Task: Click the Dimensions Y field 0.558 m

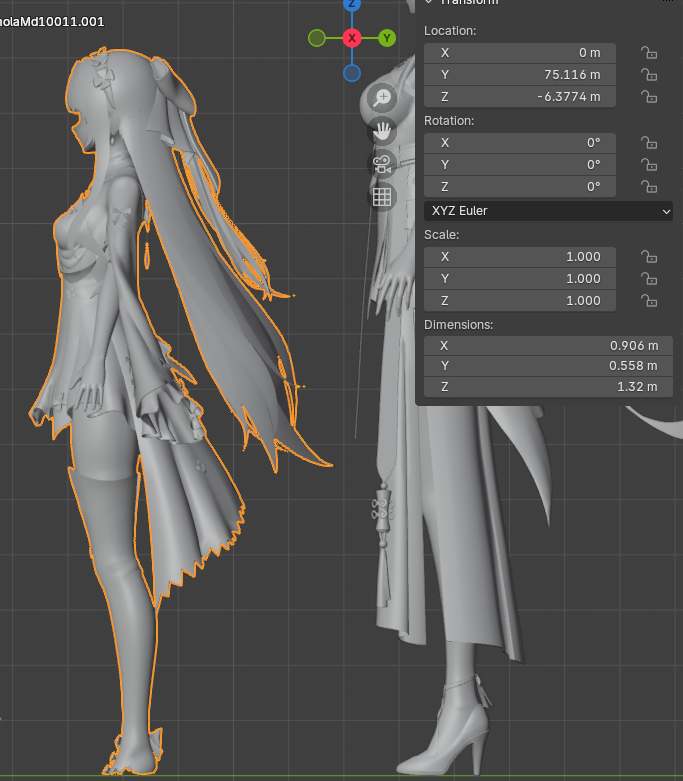Action: (548, 366)
